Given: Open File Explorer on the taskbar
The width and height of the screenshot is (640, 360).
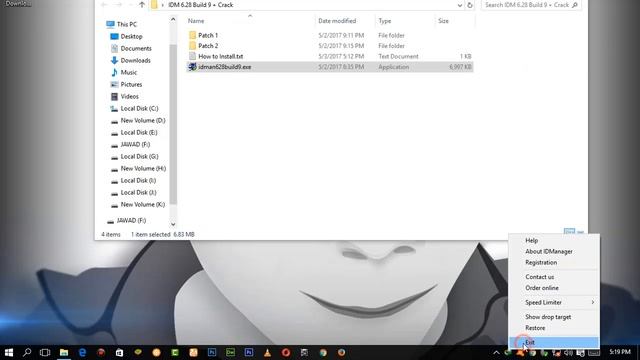Looking at the screenshot, I should 64,352.
